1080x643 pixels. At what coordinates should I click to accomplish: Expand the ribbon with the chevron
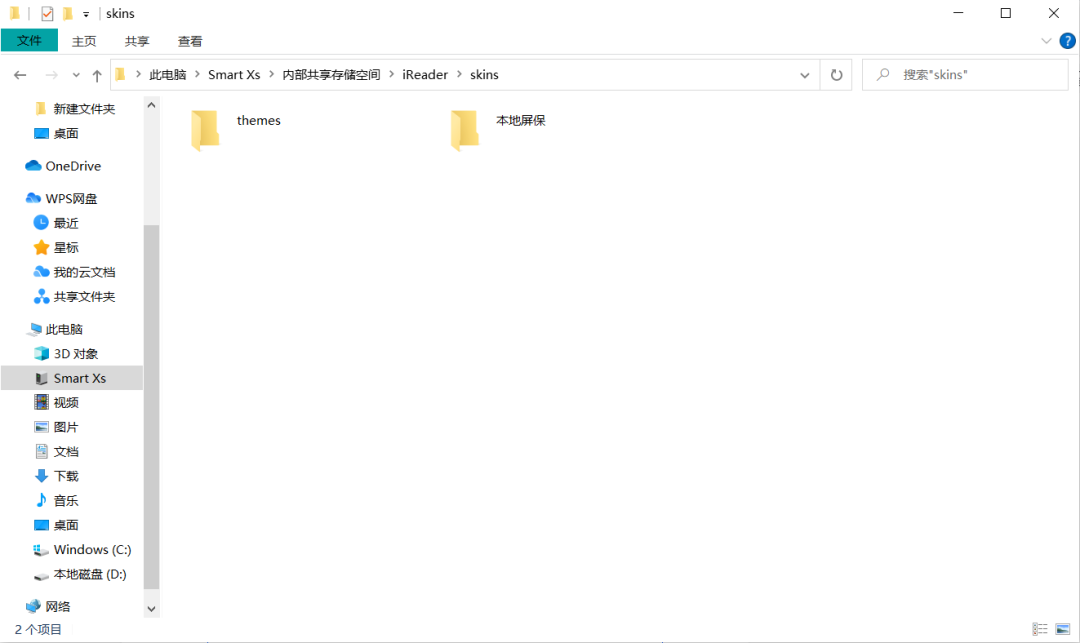coord(1046,41)
